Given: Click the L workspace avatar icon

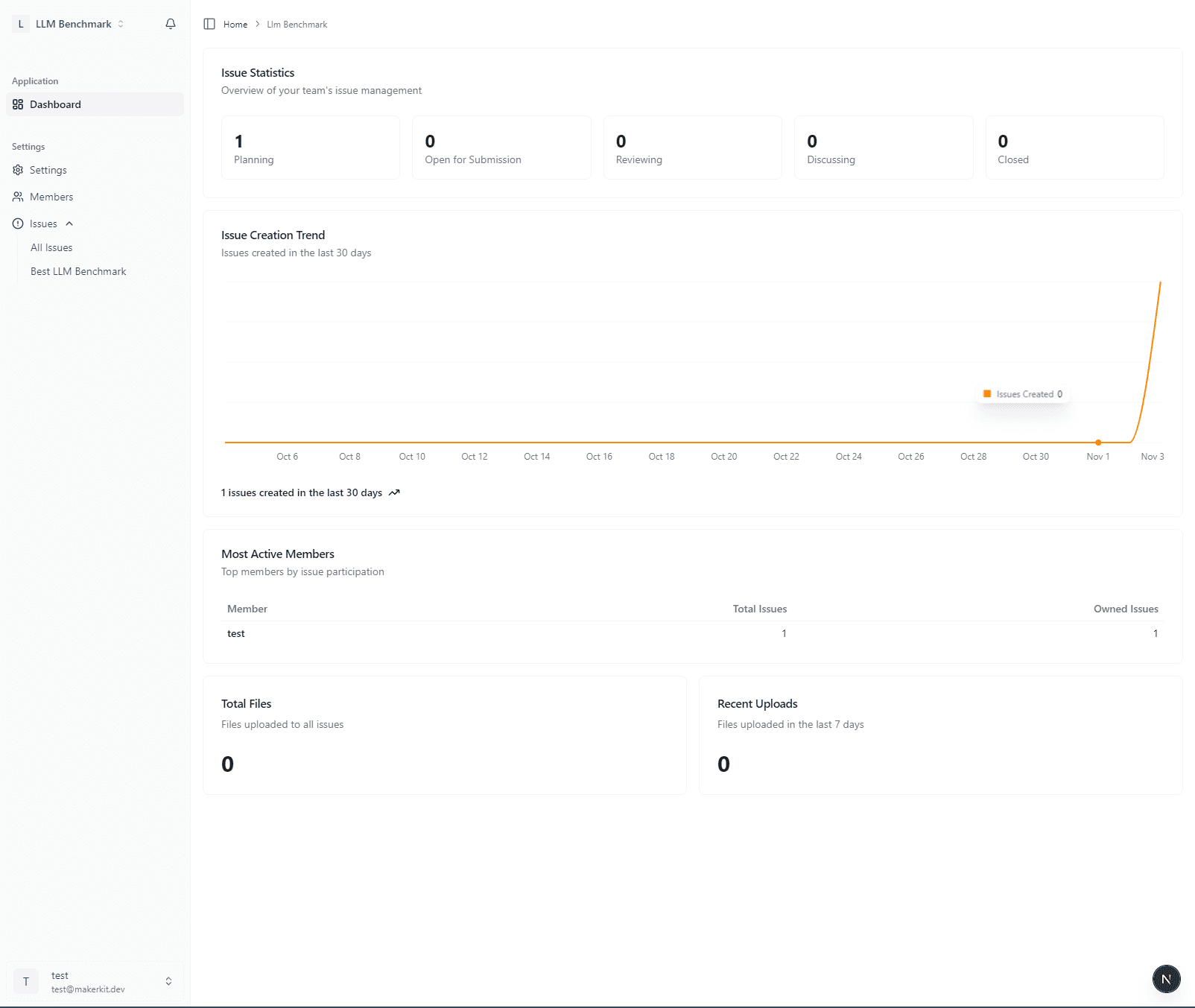Looking at the screenshot, I should pos(20,24).
